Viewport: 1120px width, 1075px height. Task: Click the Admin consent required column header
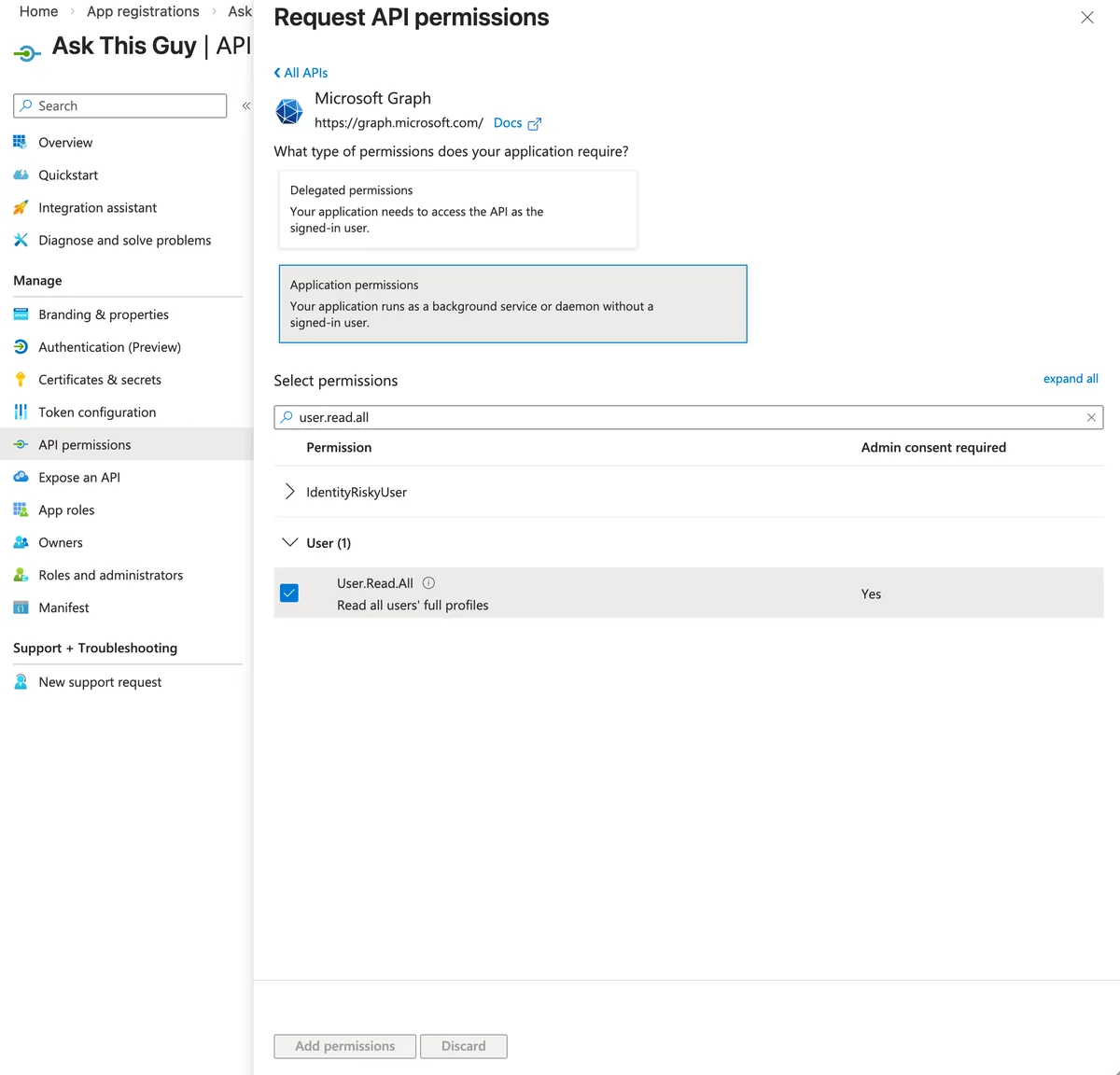(x=933, y=447)
